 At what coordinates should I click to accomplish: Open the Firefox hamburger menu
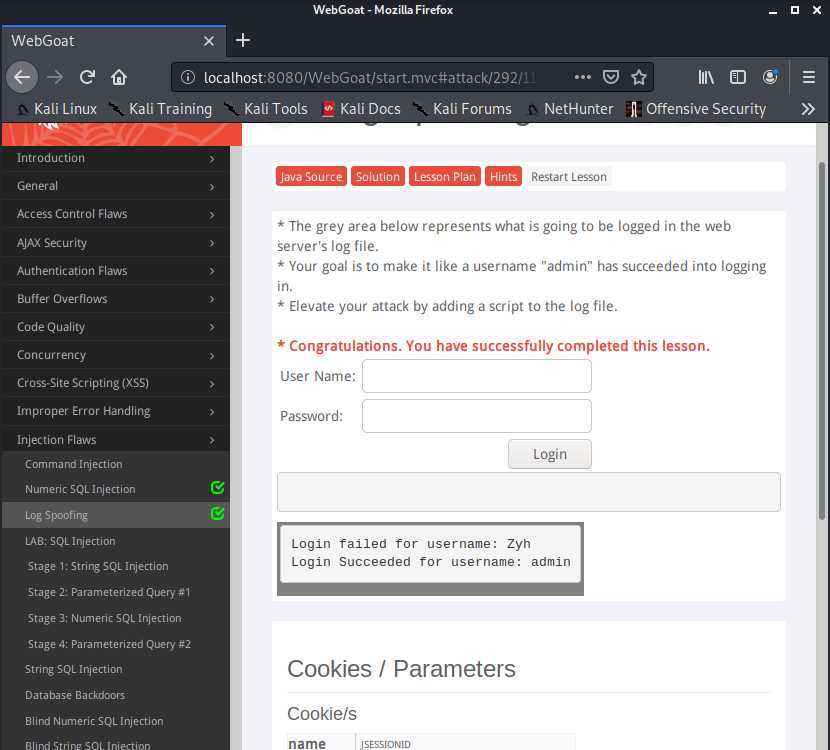808,77
